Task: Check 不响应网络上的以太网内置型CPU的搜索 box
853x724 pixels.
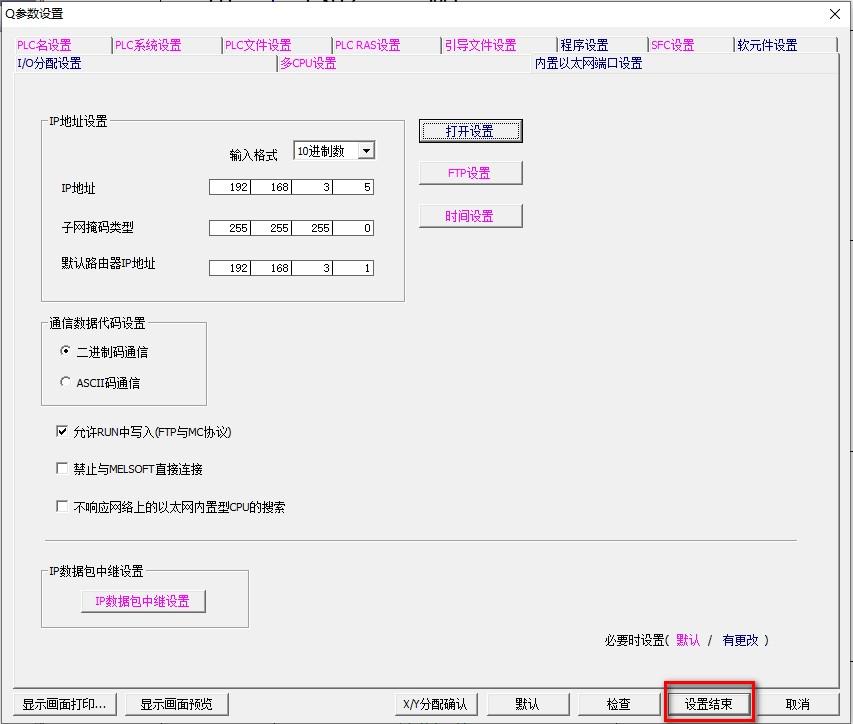Action: (x=62, y=506)
